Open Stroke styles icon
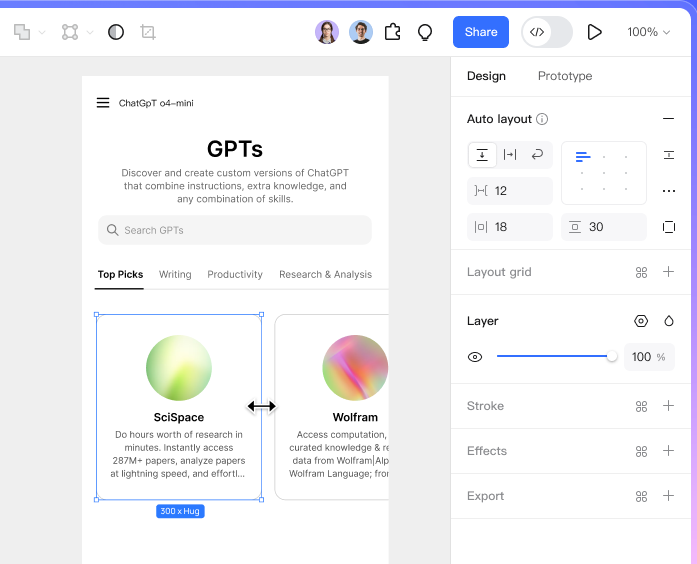Viewport: 697px width, 564px height. click(641, 406)
